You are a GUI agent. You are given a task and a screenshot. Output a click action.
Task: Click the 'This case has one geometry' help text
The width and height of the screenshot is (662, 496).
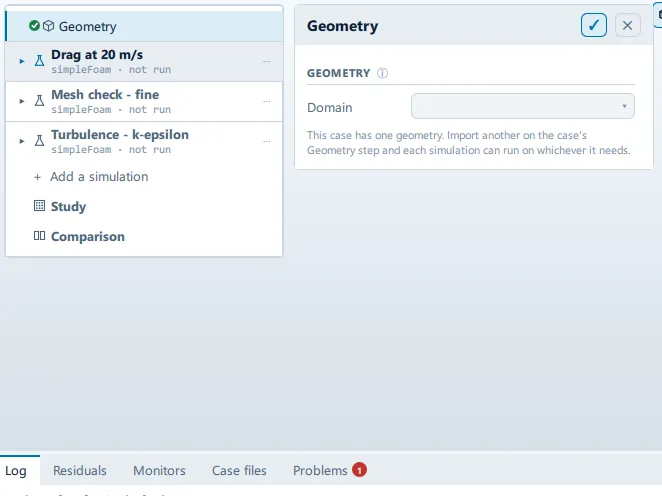tap(469, 143)
